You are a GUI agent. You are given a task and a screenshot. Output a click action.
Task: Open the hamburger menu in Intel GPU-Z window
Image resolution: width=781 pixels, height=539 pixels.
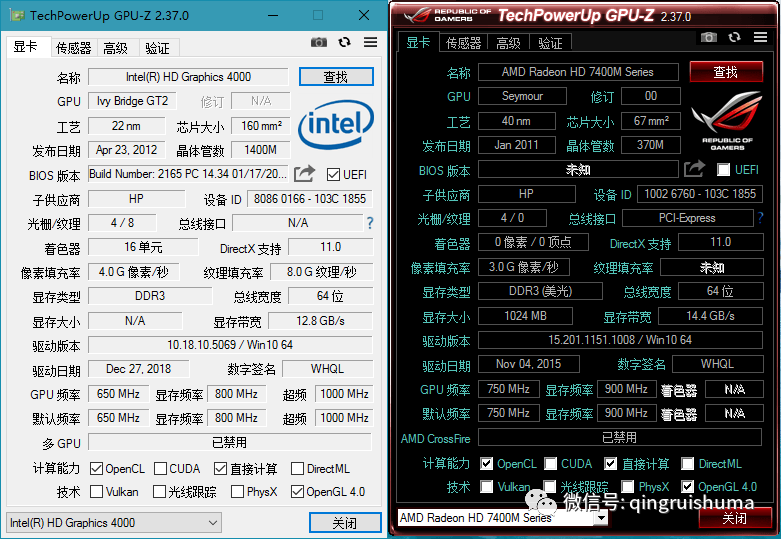point(370,42)
